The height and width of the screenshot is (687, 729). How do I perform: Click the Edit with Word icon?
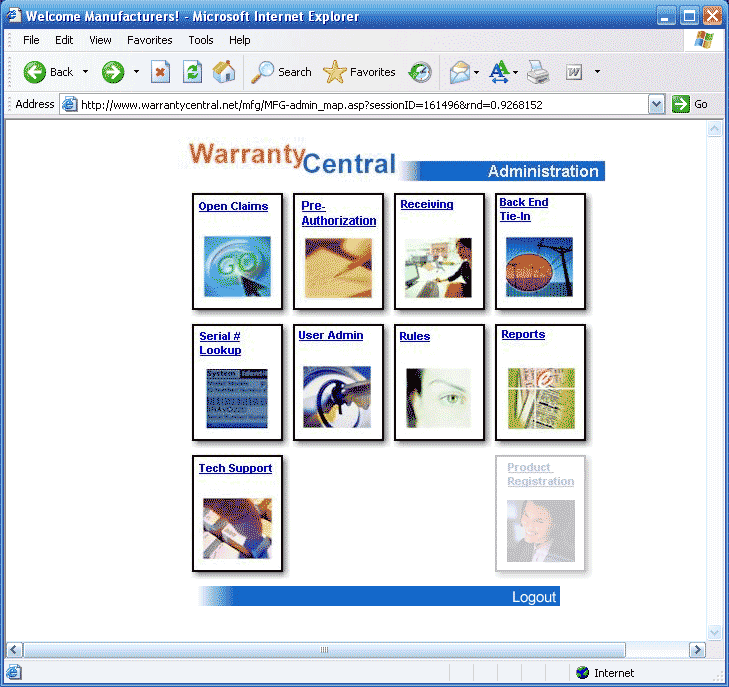(574, 72)
